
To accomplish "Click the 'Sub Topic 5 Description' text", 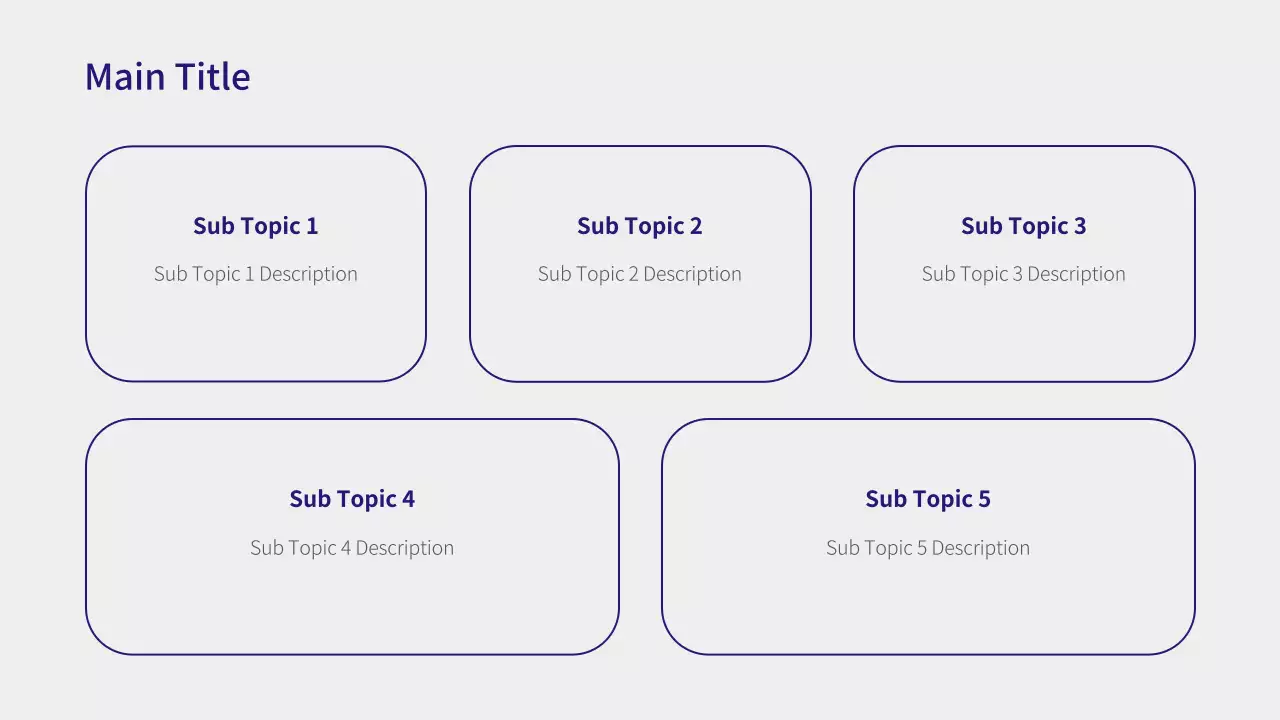I will coord(928,548).
